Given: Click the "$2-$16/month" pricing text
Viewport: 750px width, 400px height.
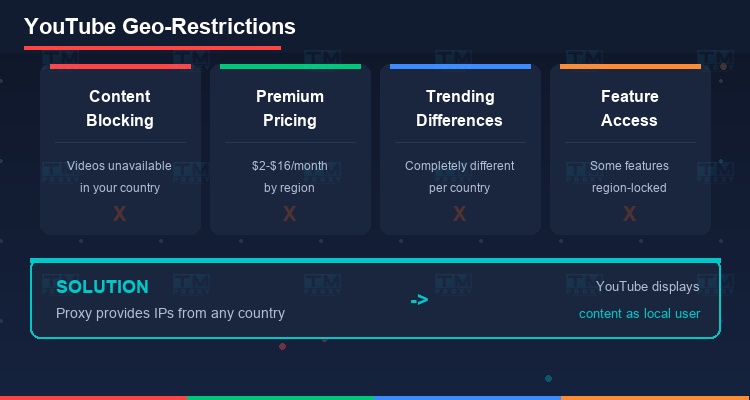Looking at the screenshot, I should pyautogui.click(x=289, y=166).
